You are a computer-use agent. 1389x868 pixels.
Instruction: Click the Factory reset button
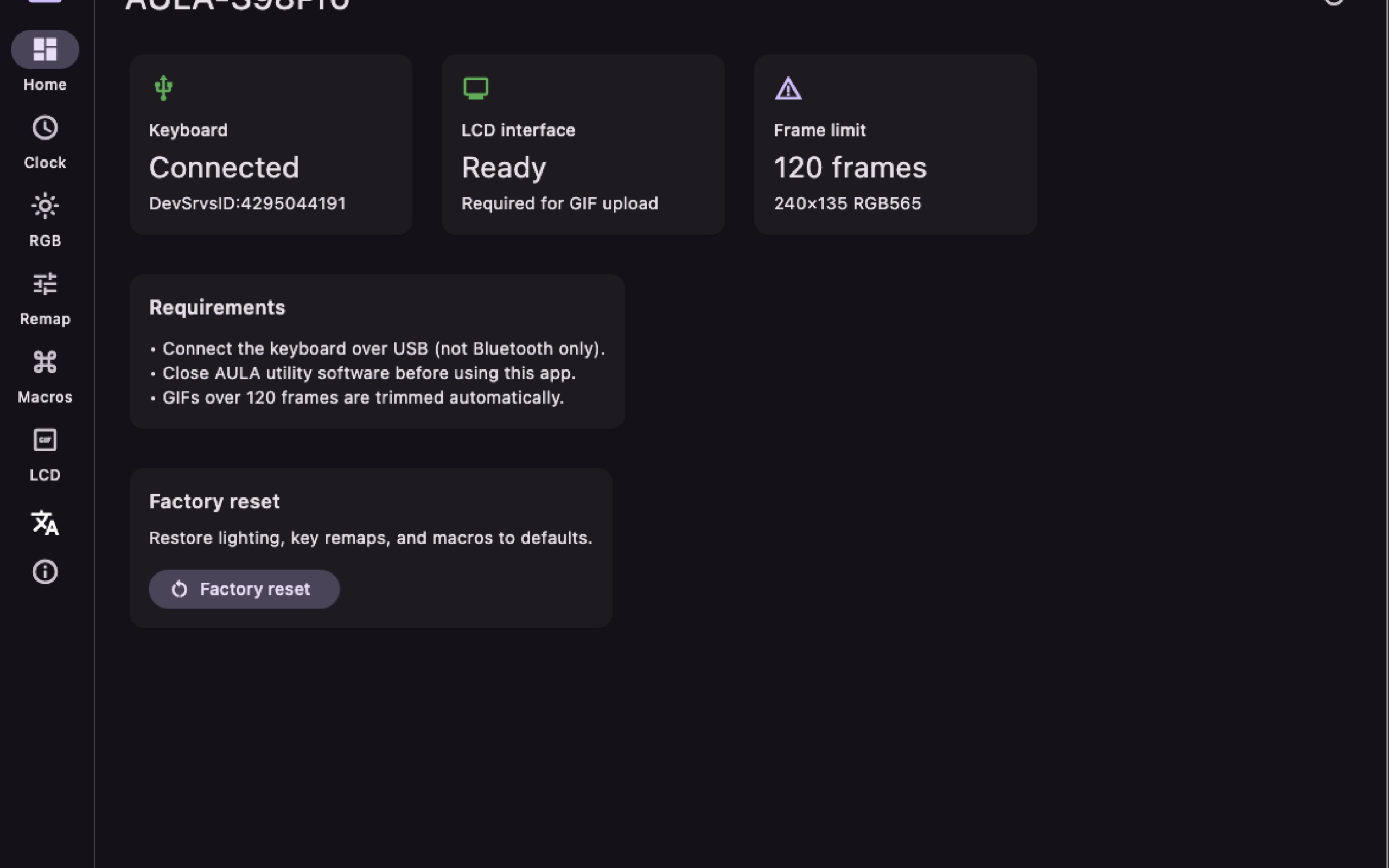pyautogui.click(x=244, y=589)
